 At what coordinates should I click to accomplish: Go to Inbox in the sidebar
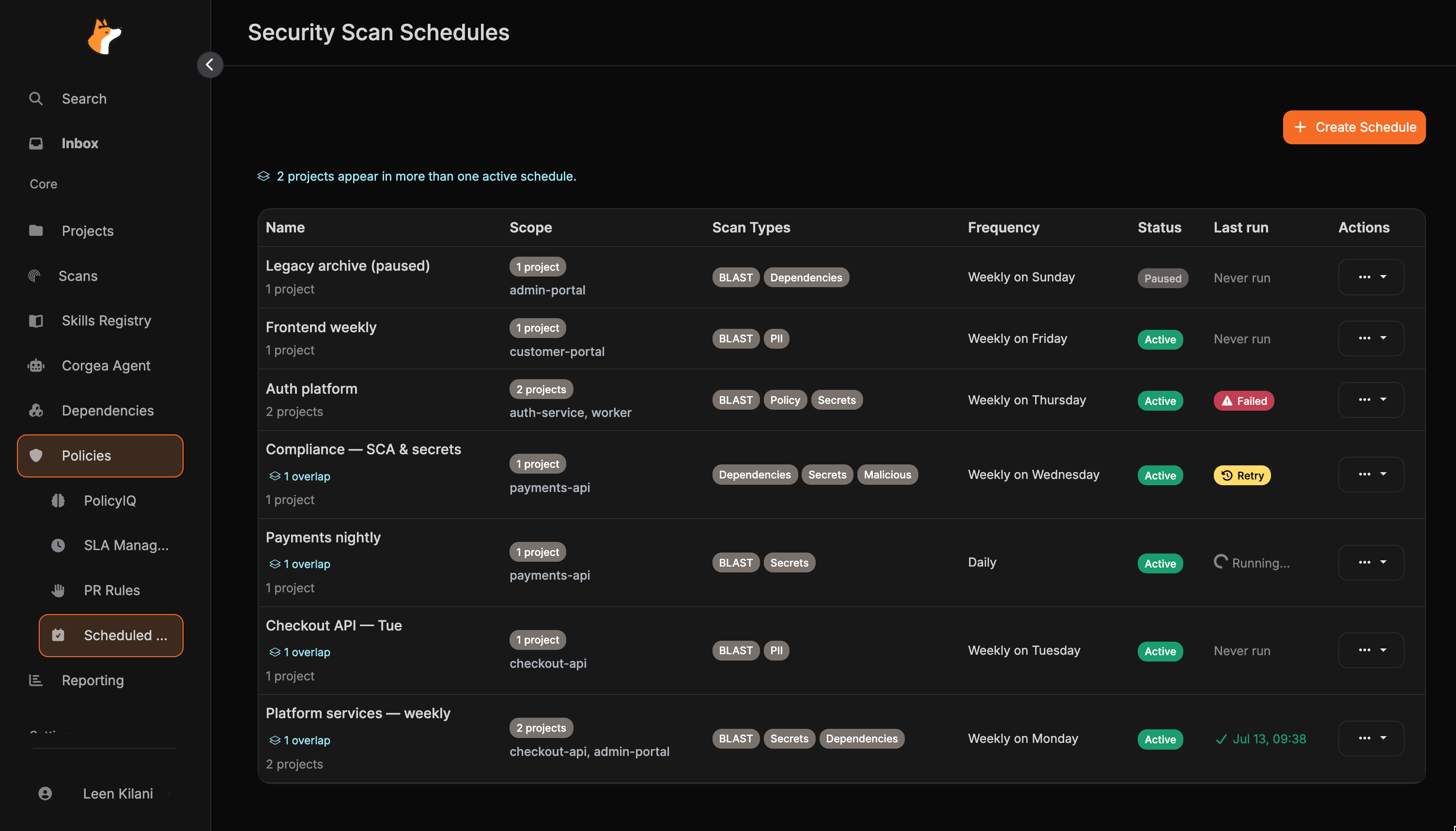[x=100, y=143]
